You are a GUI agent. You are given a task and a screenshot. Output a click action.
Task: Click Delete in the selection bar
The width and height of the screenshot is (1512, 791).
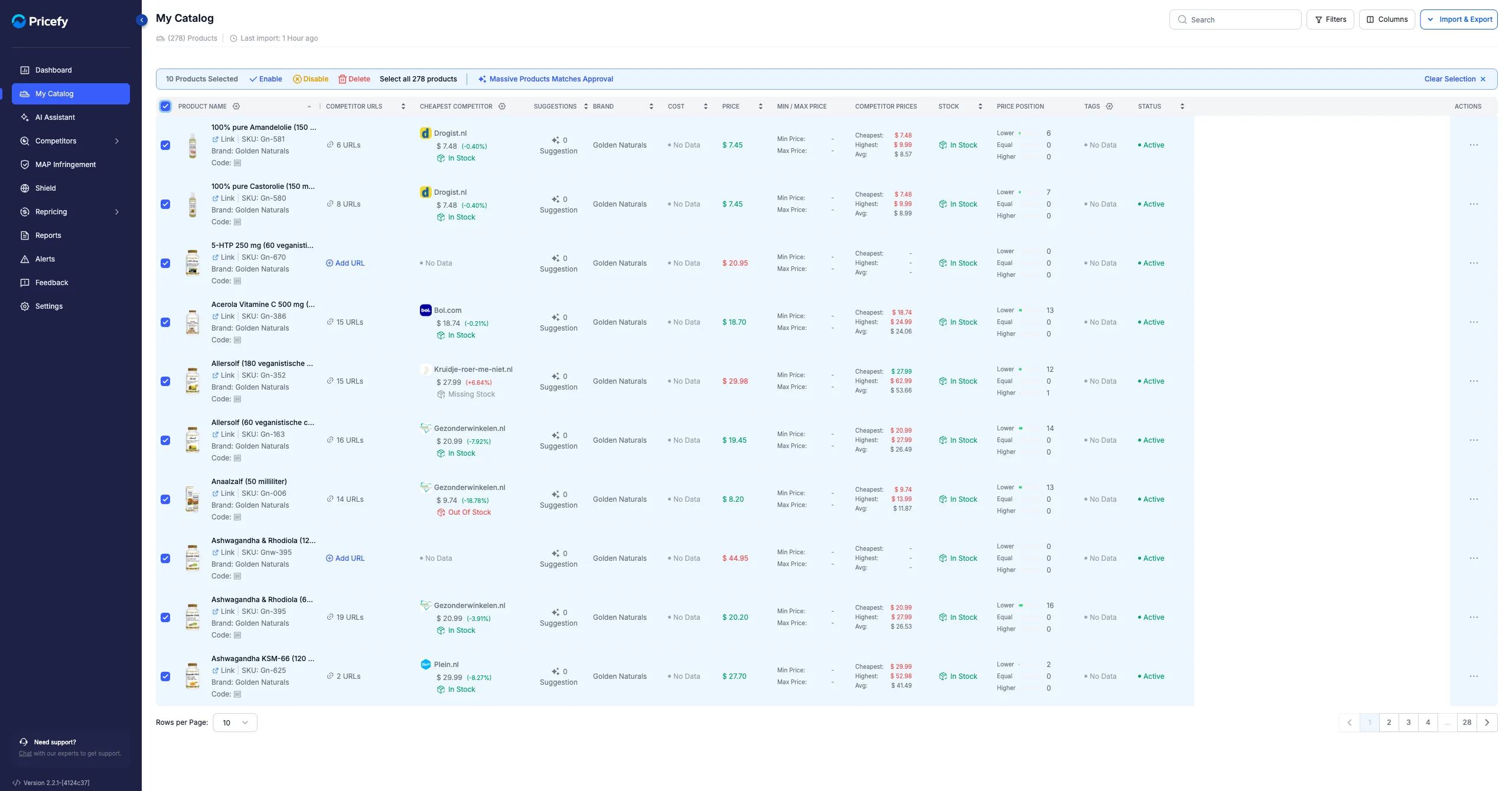(x=354, y=79)
